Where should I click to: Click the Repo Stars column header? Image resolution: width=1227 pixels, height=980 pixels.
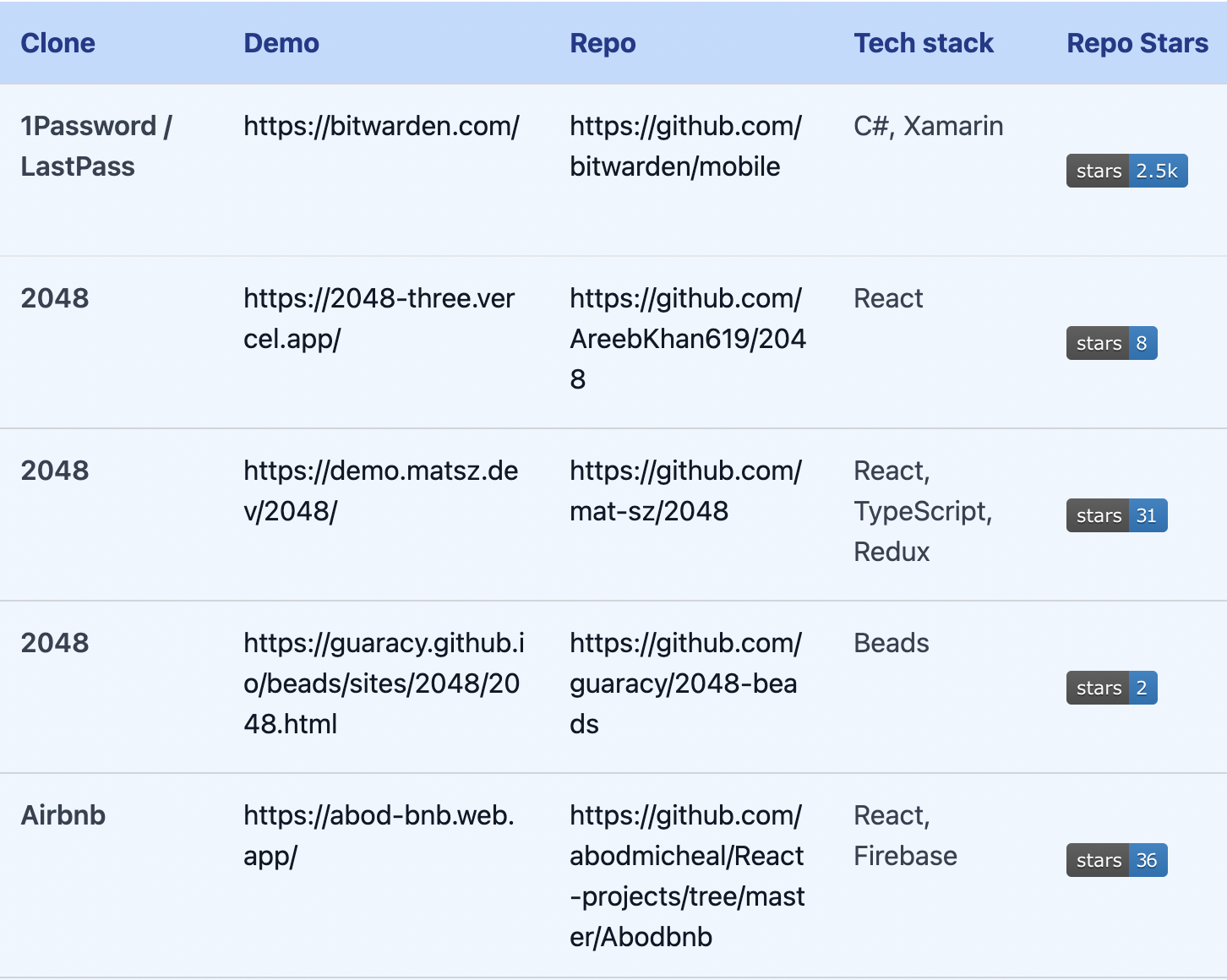tap(1137, 43)
